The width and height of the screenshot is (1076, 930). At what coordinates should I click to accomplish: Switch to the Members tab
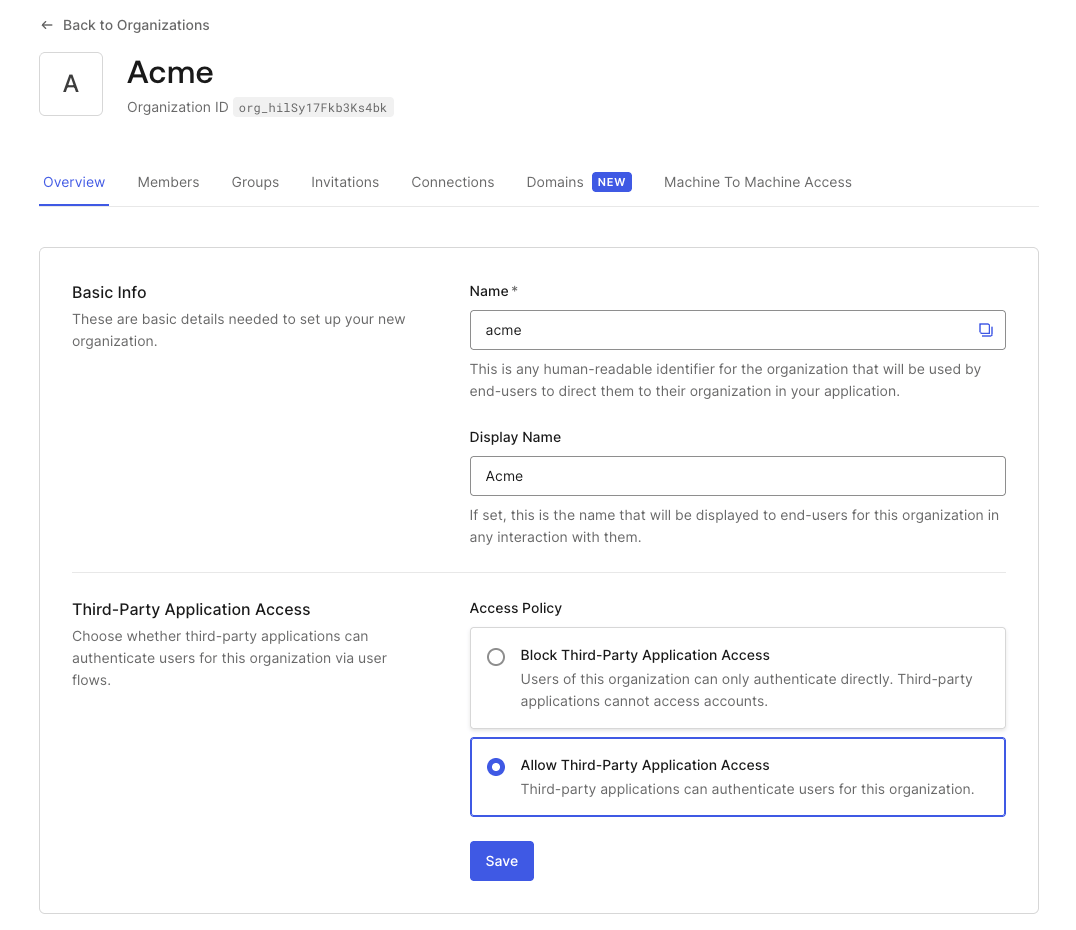point(168,182)
